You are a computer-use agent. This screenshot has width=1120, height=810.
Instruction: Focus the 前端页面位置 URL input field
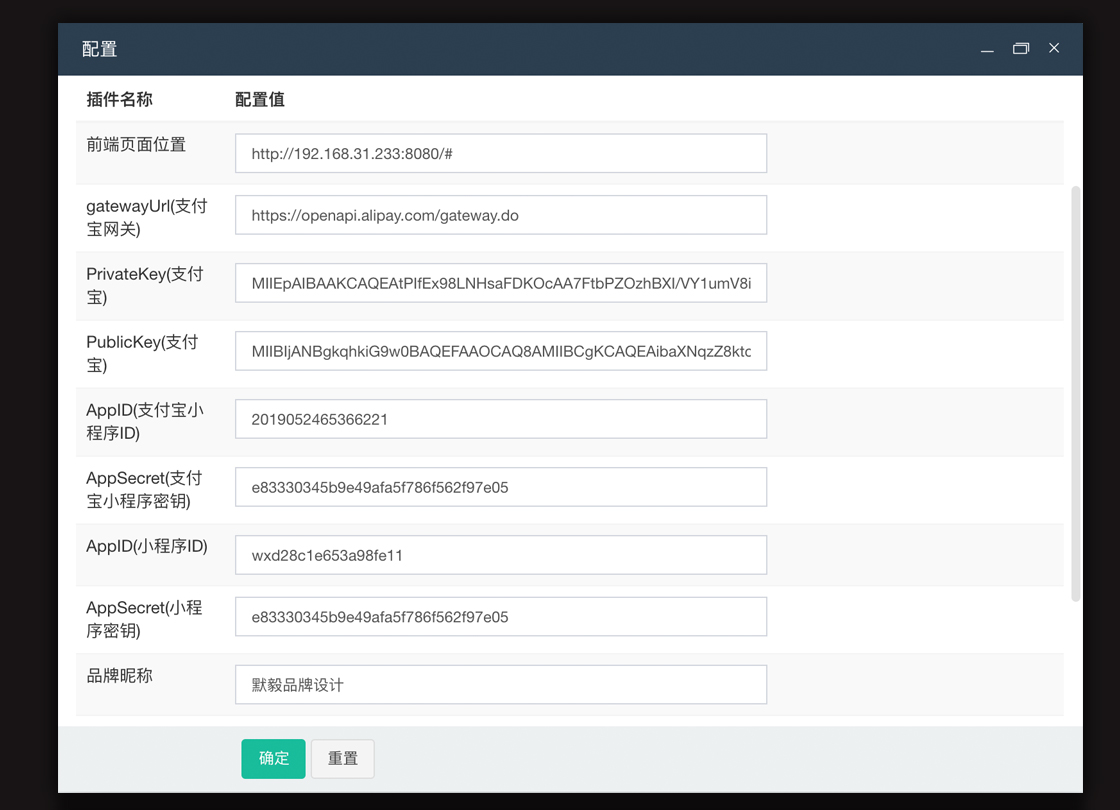(x=501, y=153)
